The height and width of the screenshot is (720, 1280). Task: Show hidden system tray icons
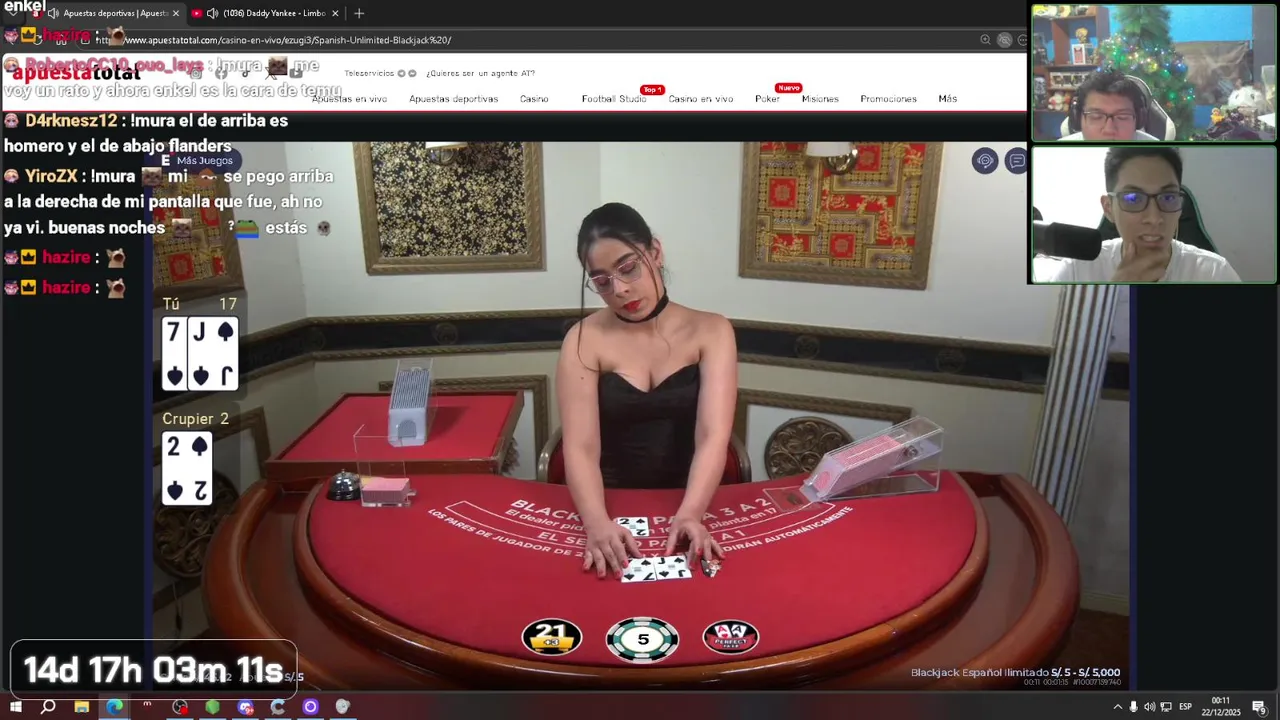pos(1117,707)
